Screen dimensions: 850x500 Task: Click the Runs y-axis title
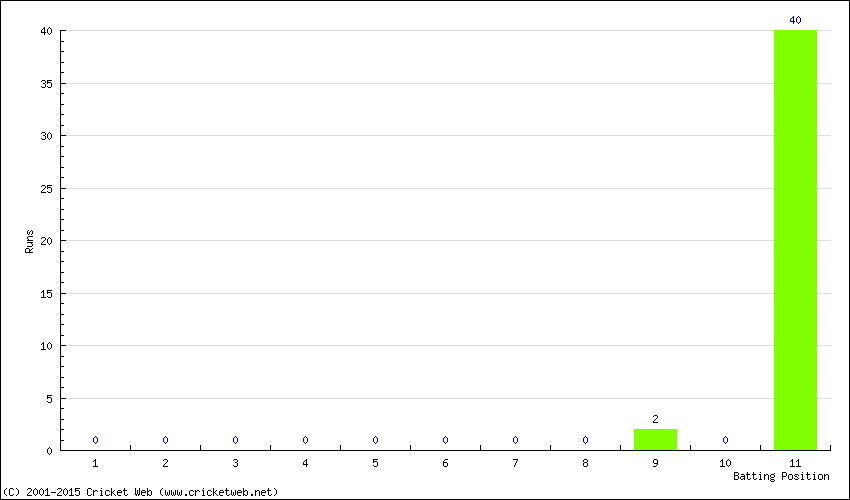click(x=29, y=241)
